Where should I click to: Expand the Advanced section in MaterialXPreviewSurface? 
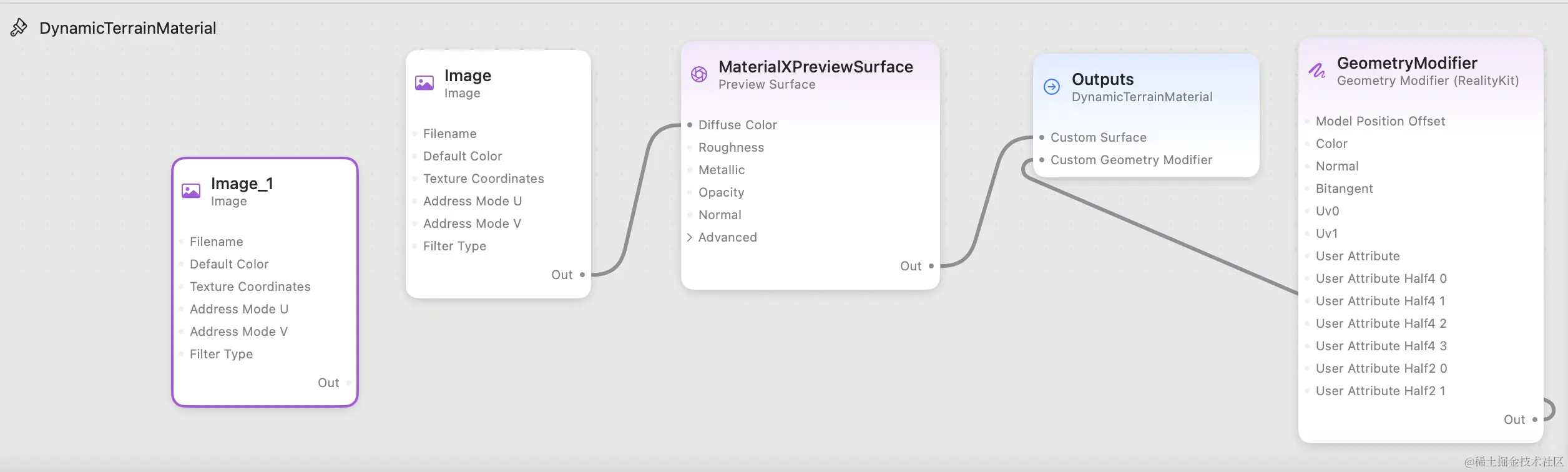click(x=690, y=237)
